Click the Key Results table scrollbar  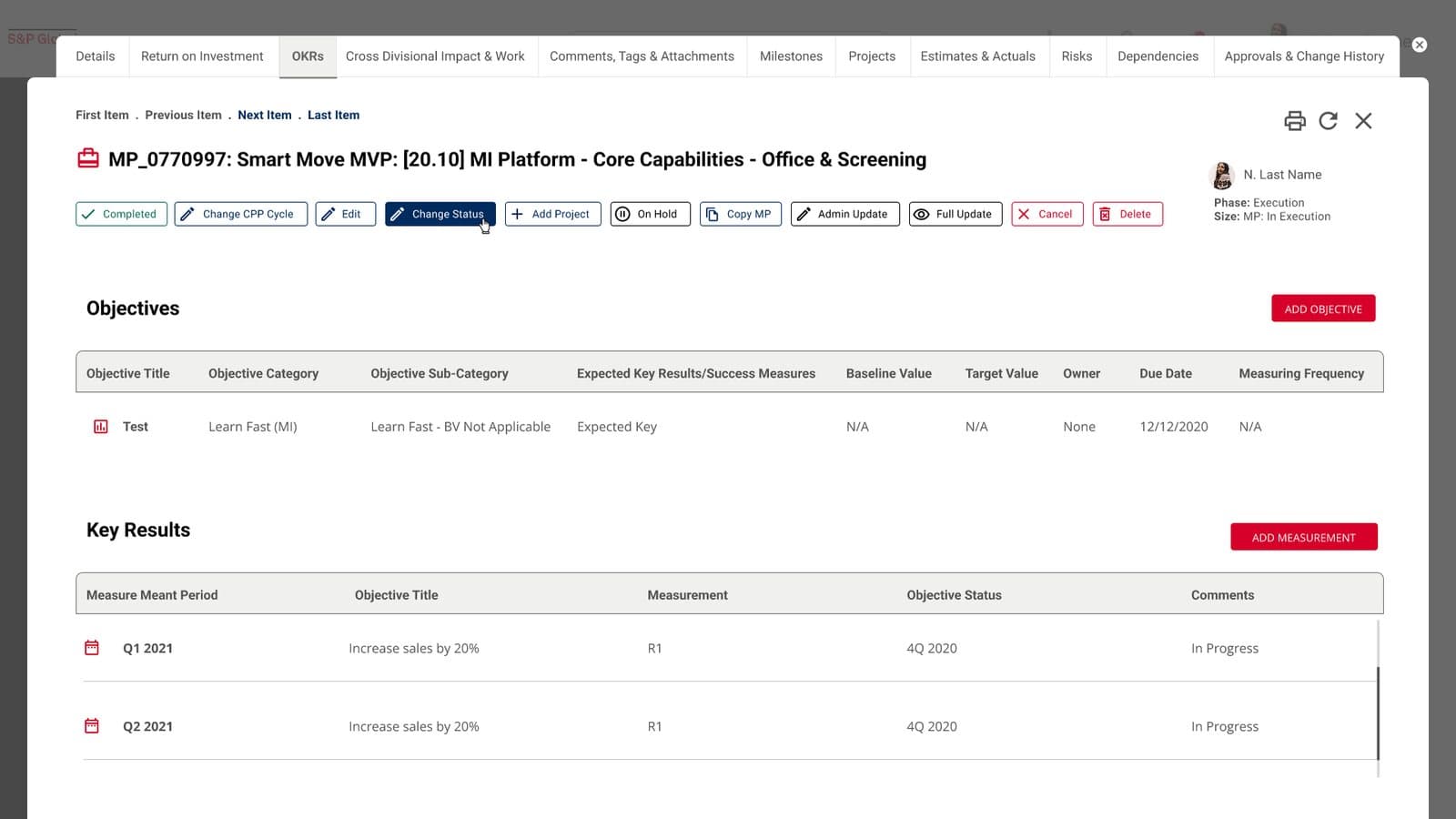[x=1378, y=713]
